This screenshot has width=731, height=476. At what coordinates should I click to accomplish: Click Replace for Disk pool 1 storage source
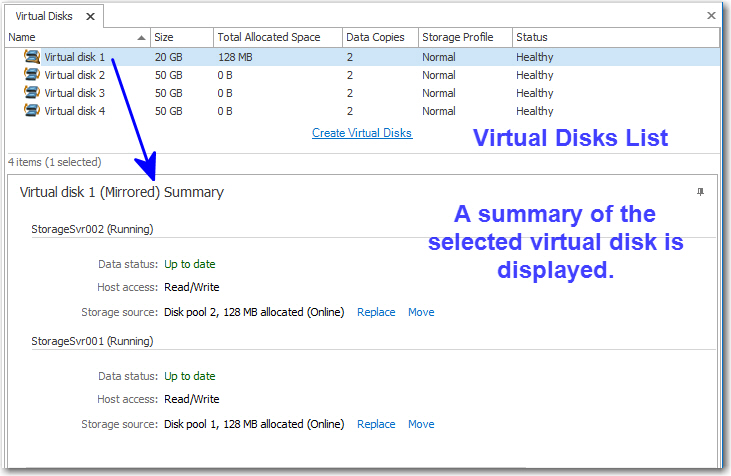tap(376, 424)
